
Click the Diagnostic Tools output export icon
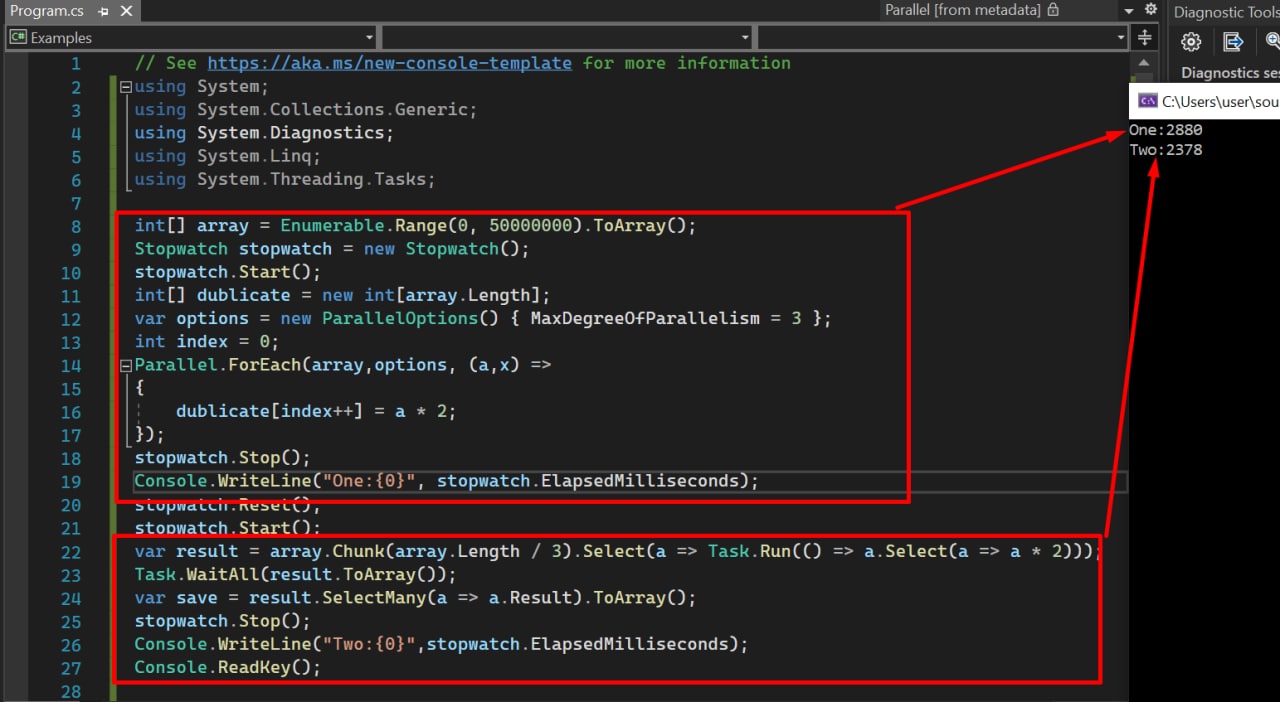pyautogui.click(x=1233, y=41)
